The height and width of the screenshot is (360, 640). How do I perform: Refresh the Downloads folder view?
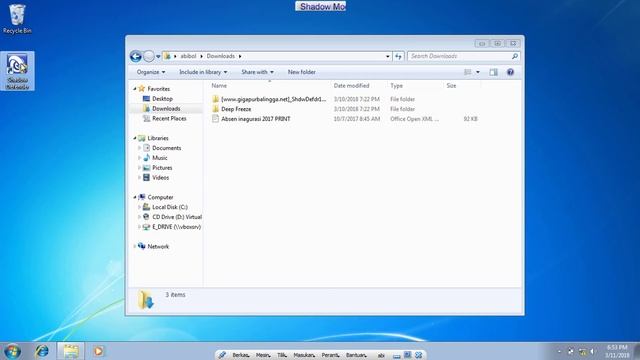coord(398,56)
